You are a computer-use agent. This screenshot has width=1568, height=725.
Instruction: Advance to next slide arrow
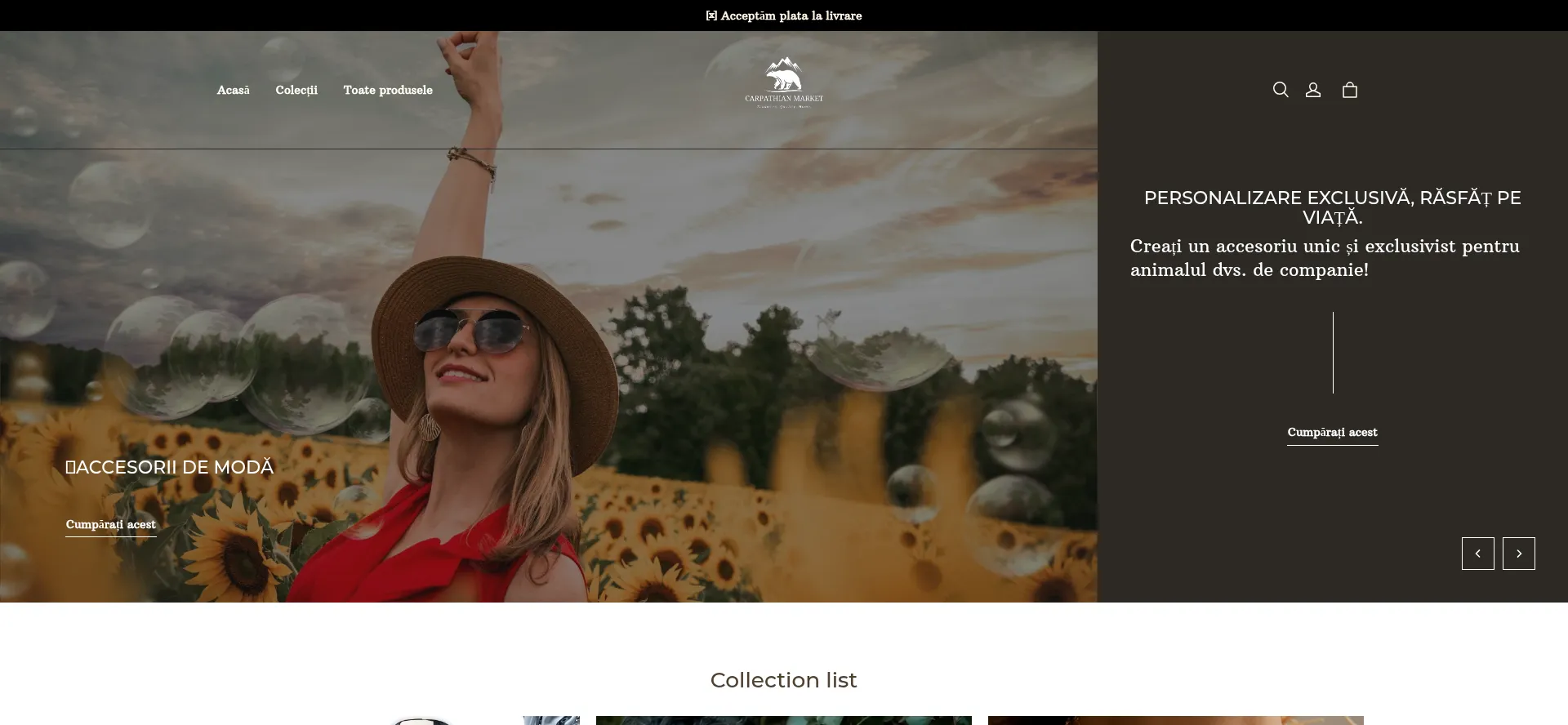(1518, 554)
